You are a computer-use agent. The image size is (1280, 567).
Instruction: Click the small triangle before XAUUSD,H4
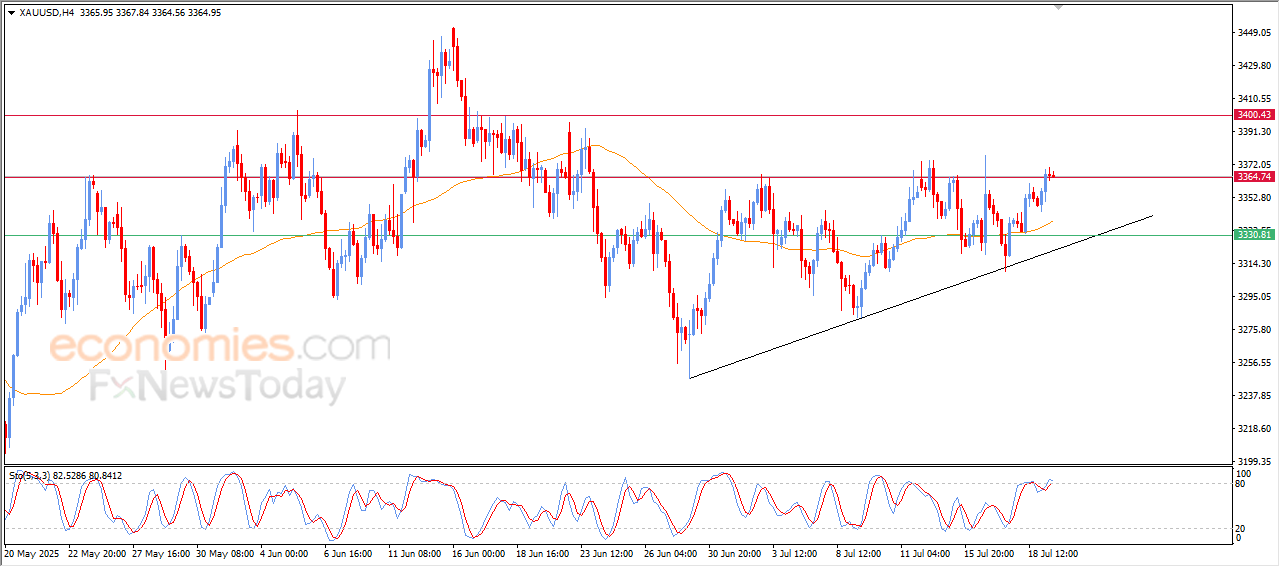coord(11,13)
